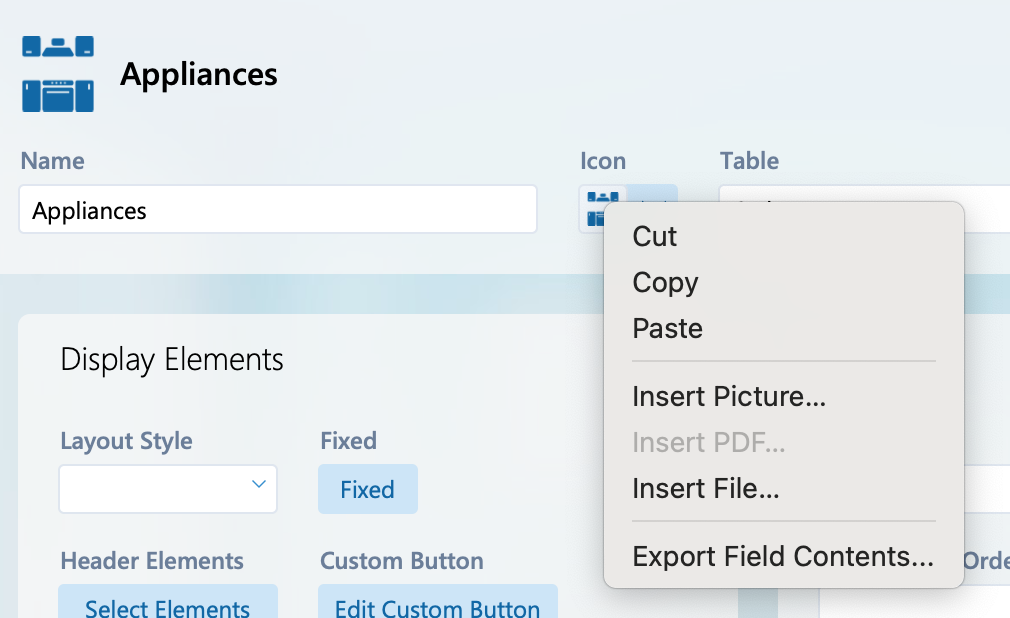Pick Insert Picture... from the menu

(729, 397)
